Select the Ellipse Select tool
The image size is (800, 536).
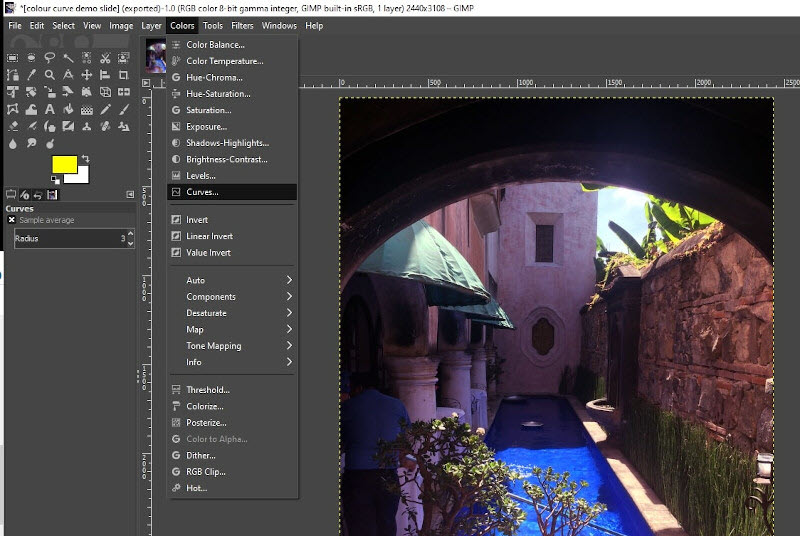pyautogui.click(x=31, y=58)
